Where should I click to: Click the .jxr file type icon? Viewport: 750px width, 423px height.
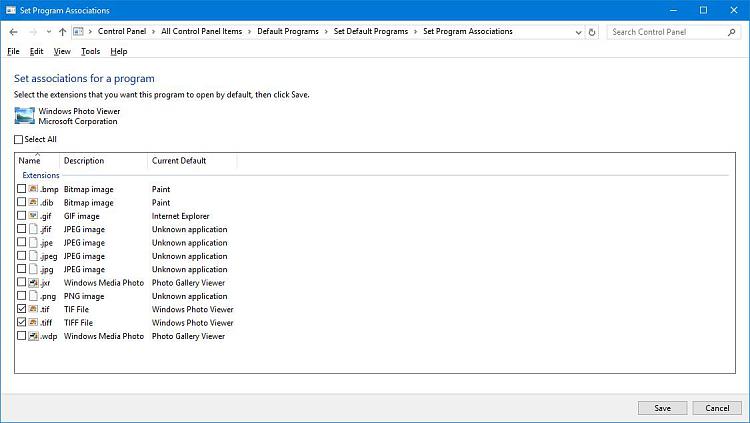coord(33,282)
